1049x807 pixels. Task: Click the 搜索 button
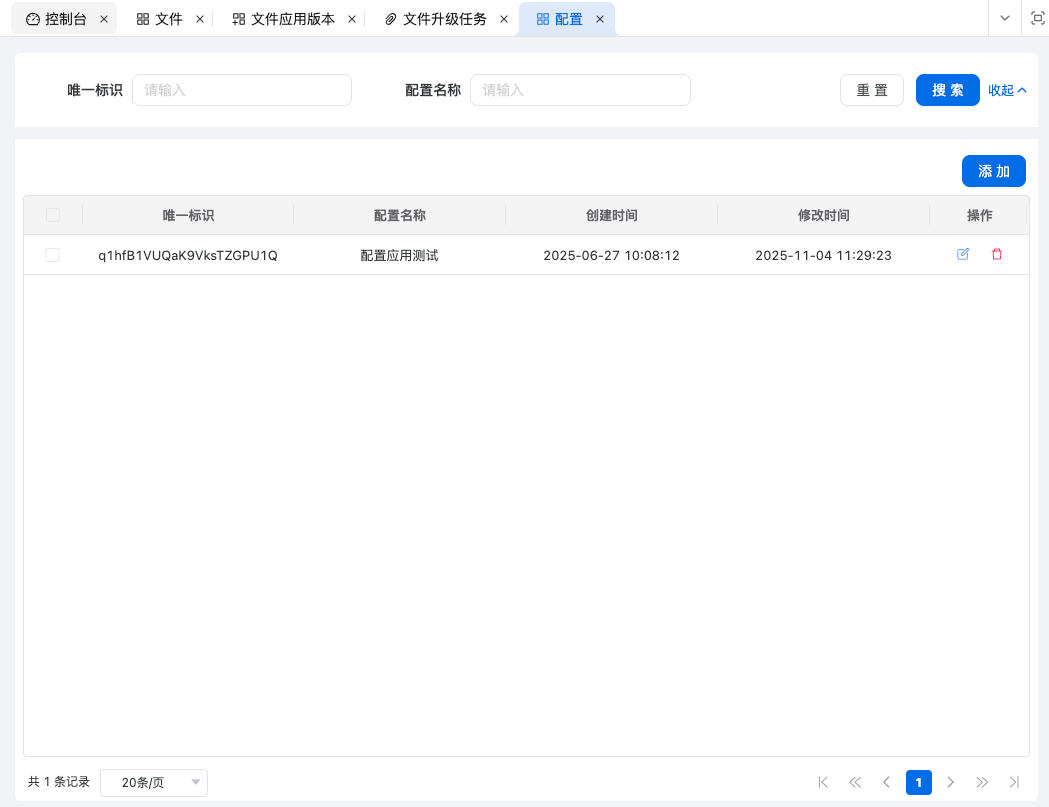coord(947,90)
